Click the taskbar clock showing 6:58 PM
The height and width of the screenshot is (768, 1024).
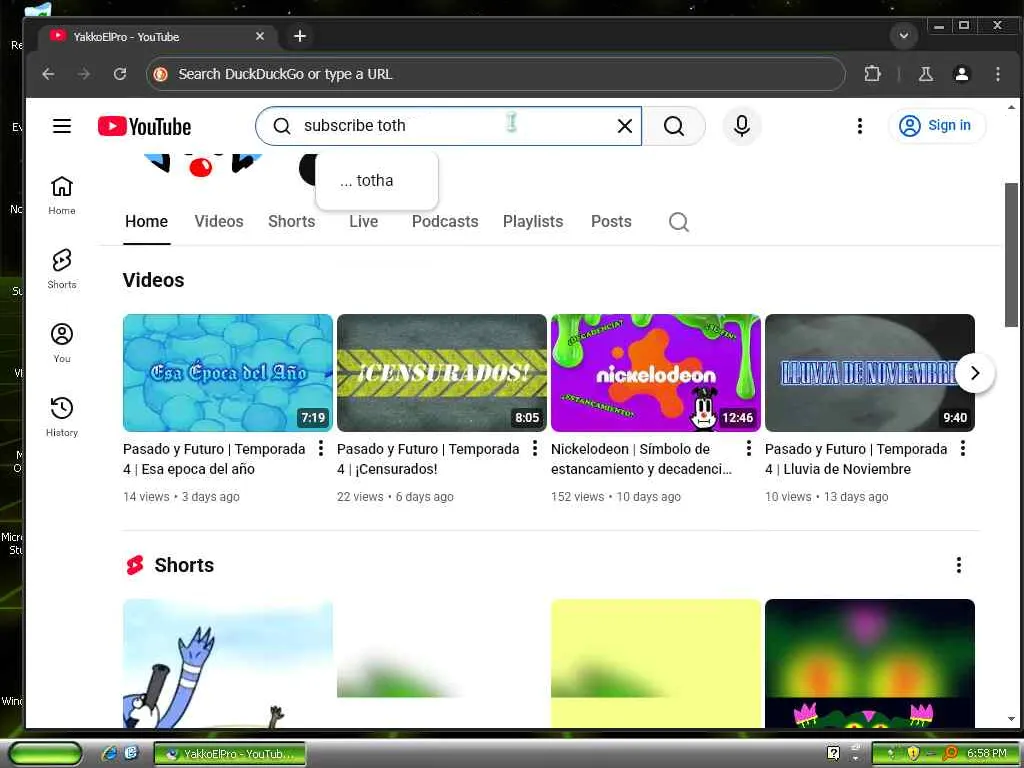[x=987, y=753]
